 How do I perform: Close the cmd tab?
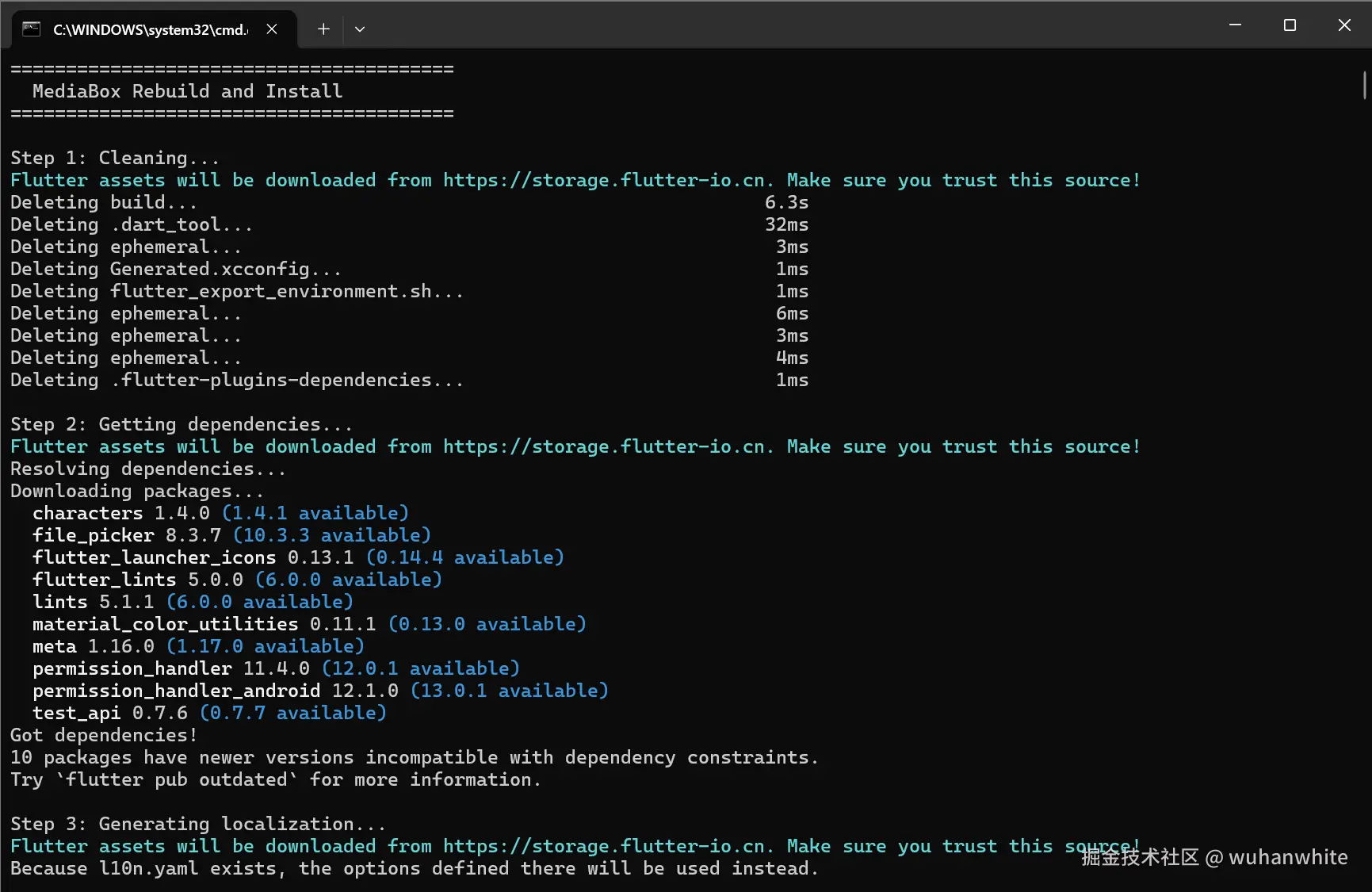pyautogui.click(x=272, y=29)
